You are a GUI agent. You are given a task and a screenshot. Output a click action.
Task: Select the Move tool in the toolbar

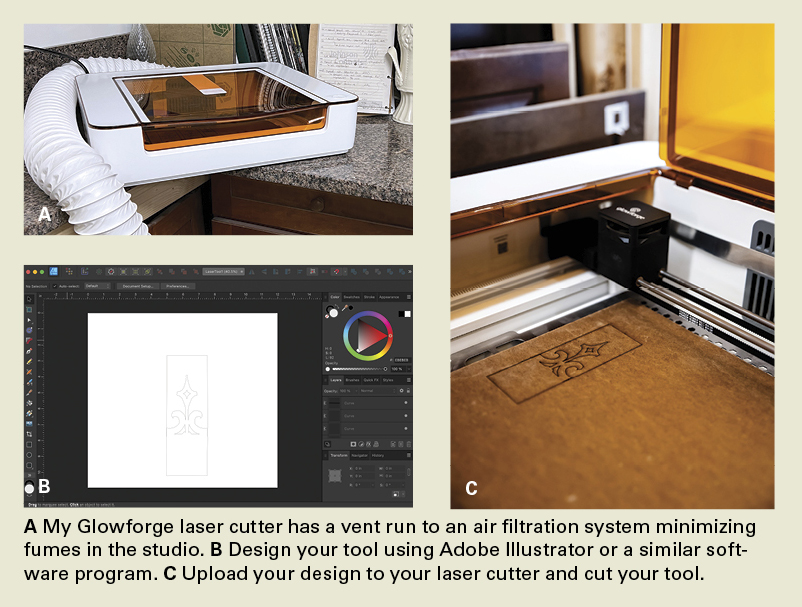point(29,299)
